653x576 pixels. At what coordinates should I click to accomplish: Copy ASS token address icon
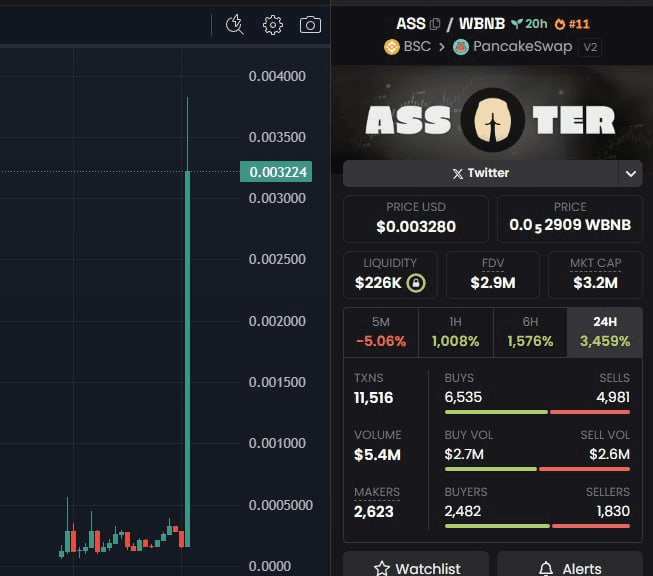pos(435,24)
